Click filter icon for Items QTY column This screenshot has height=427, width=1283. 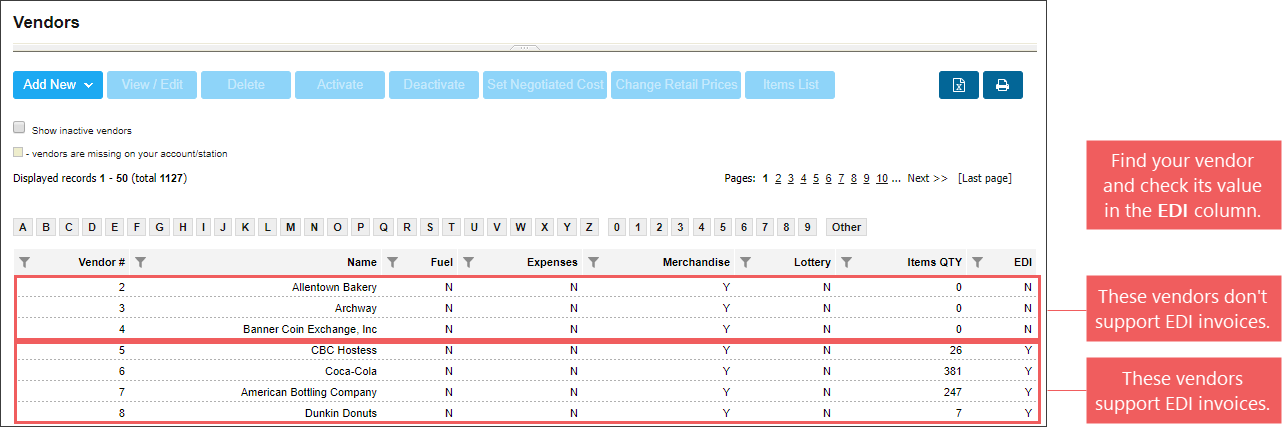point(846,262)
